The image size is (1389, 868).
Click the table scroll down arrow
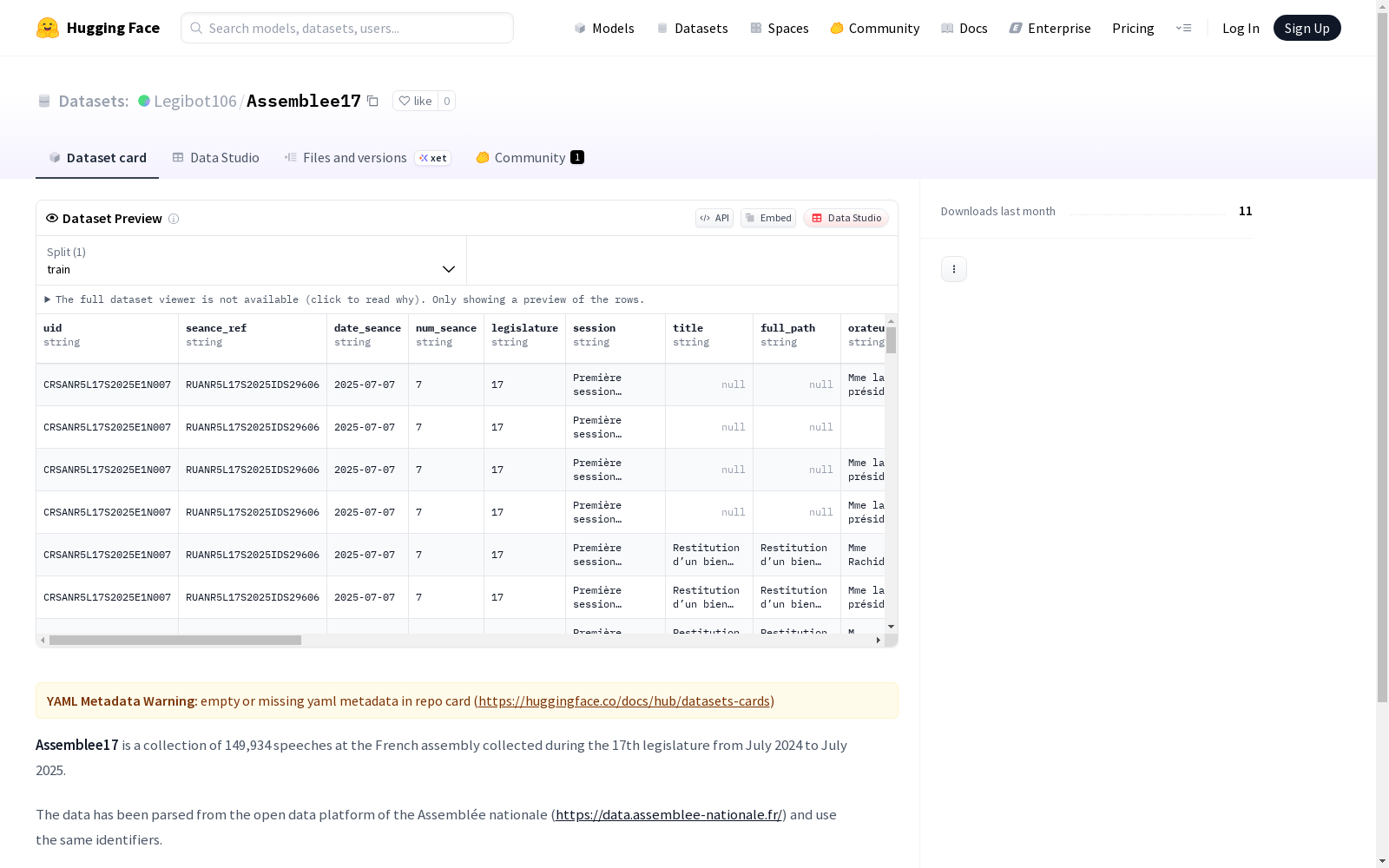(891, 627)
